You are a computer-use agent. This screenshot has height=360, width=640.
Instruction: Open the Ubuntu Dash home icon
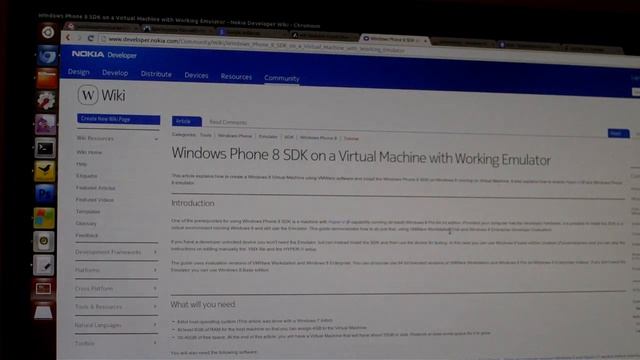point(48,32)
